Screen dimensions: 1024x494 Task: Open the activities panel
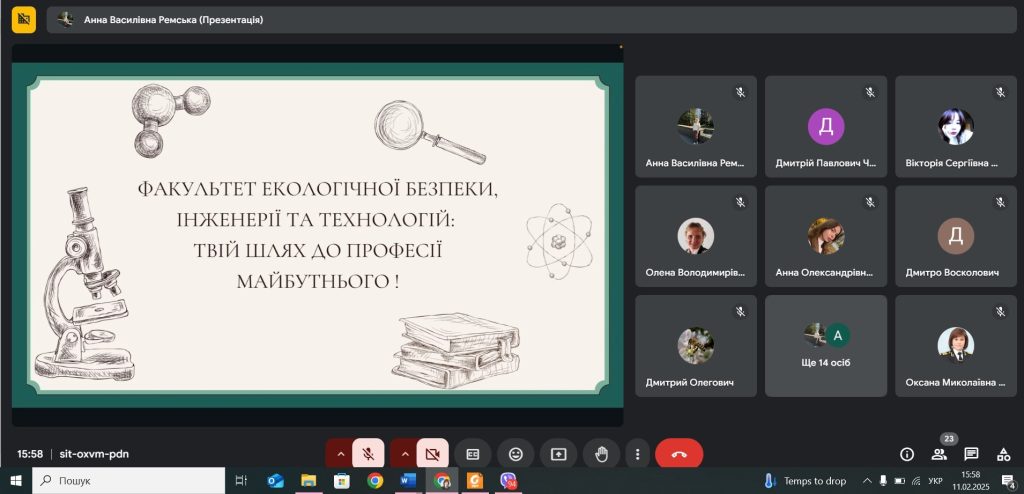tap(1003, 454)
